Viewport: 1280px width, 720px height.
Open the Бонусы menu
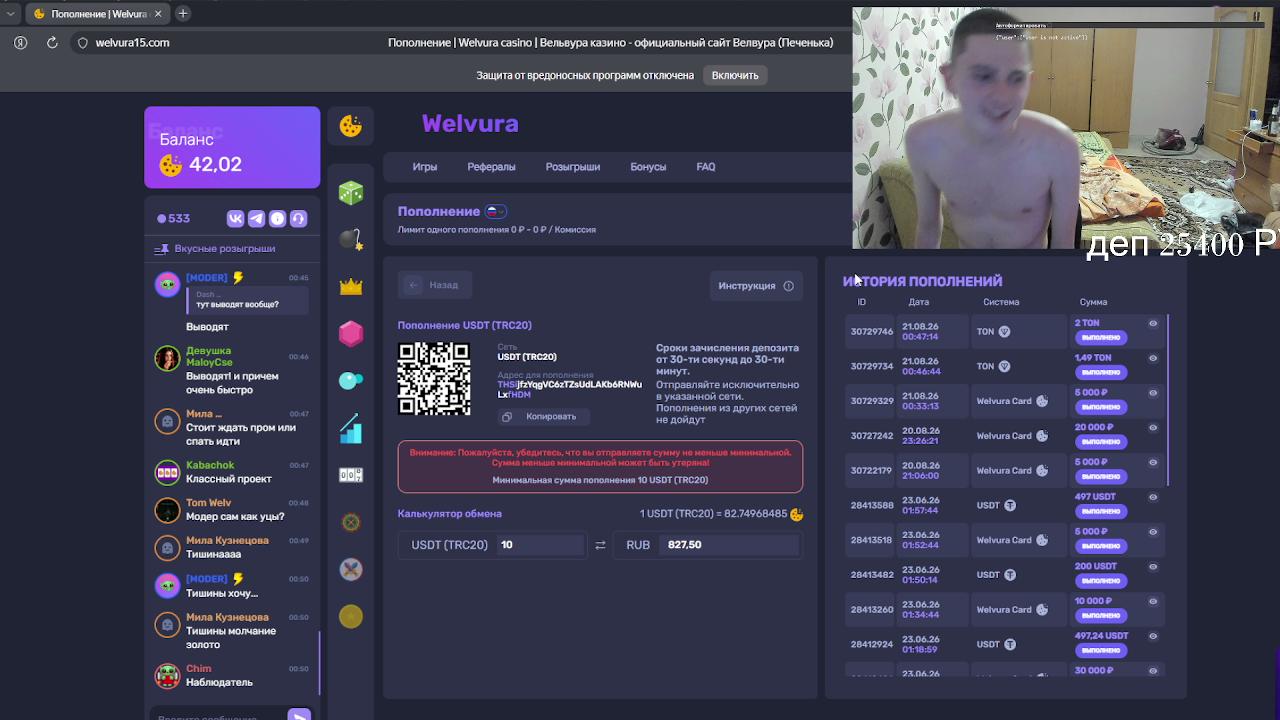click(648, 167)
